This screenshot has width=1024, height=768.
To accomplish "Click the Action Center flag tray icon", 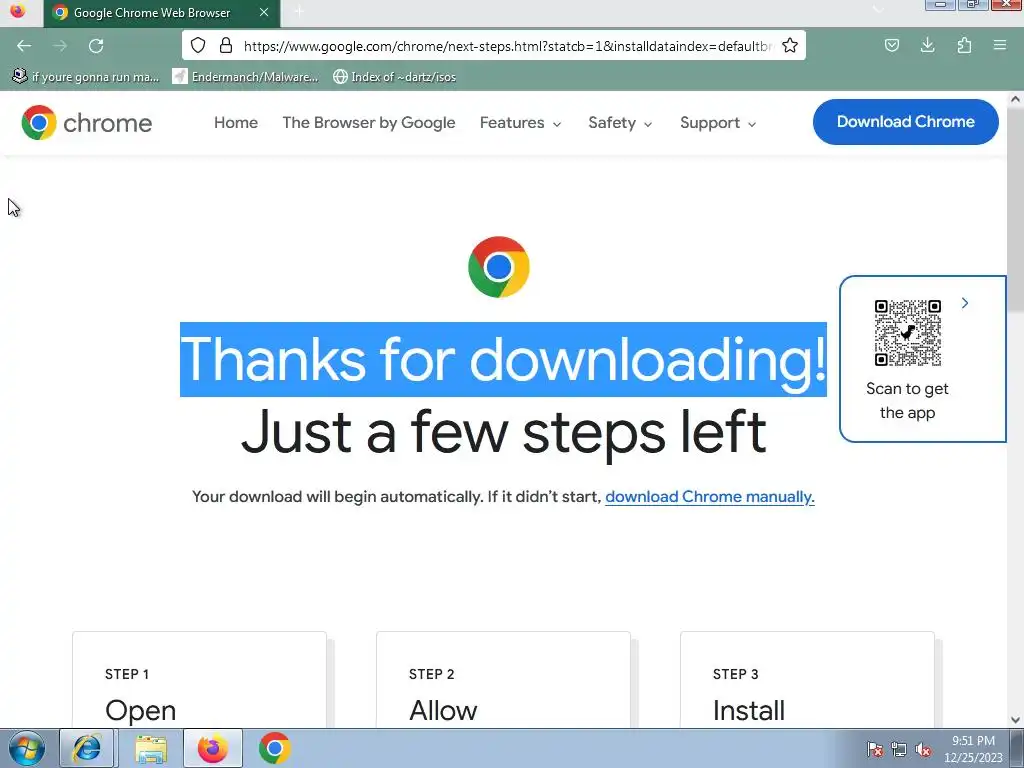I will point(875,749).
